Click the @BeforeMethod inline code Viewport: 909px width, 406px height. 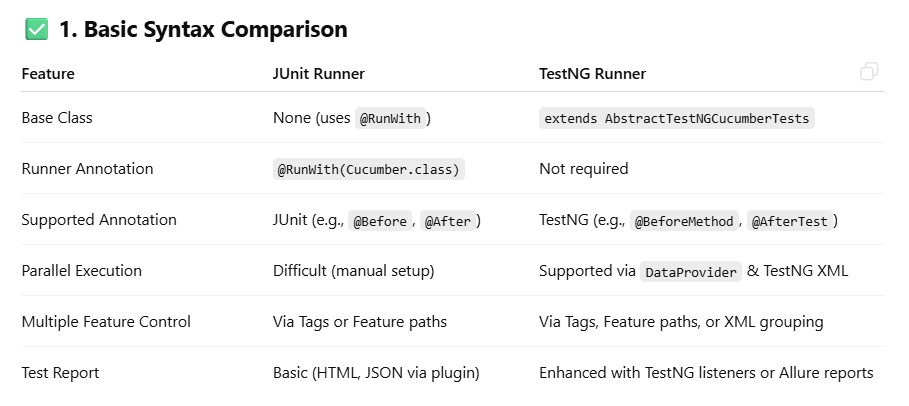tap(684, 221)
